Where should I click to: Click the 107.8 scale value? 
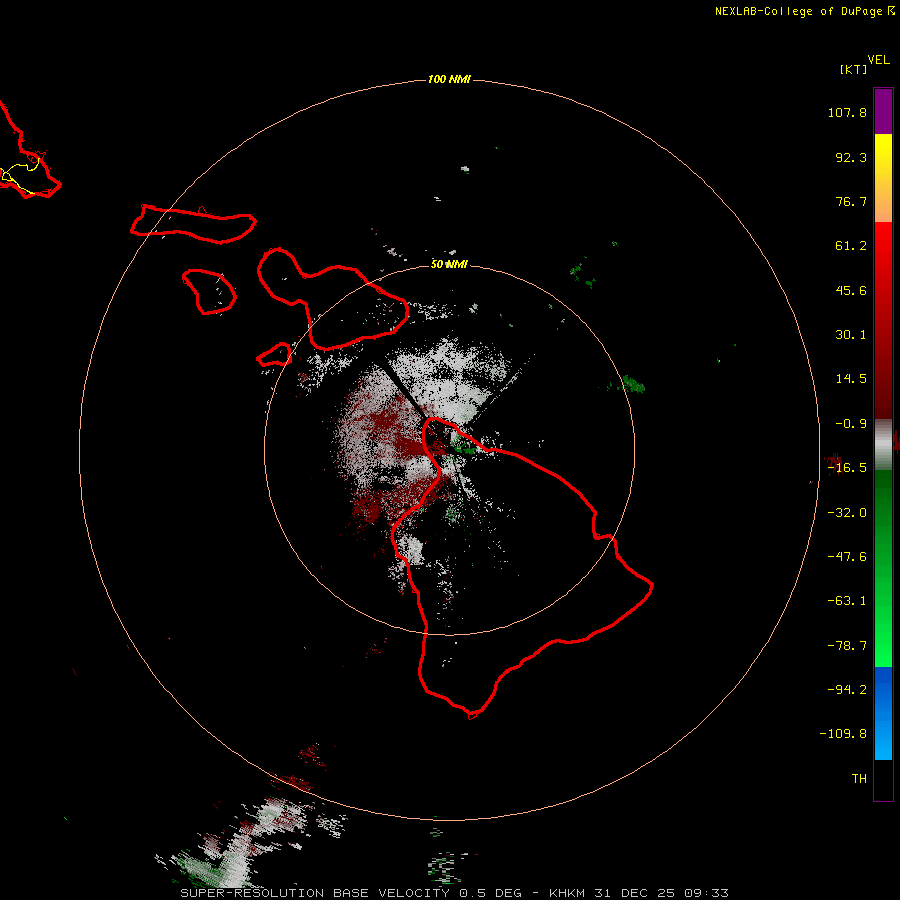pos(847,112)
